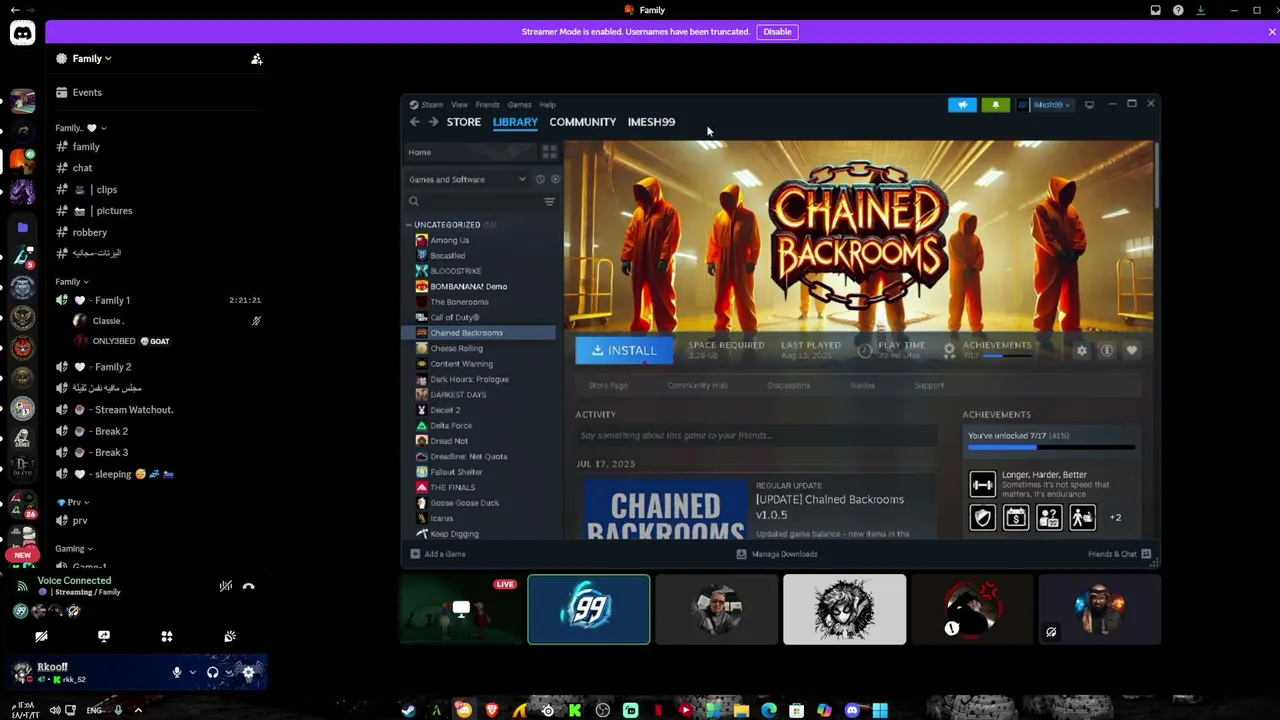Go forward in Steam navigation

(433, 122)
